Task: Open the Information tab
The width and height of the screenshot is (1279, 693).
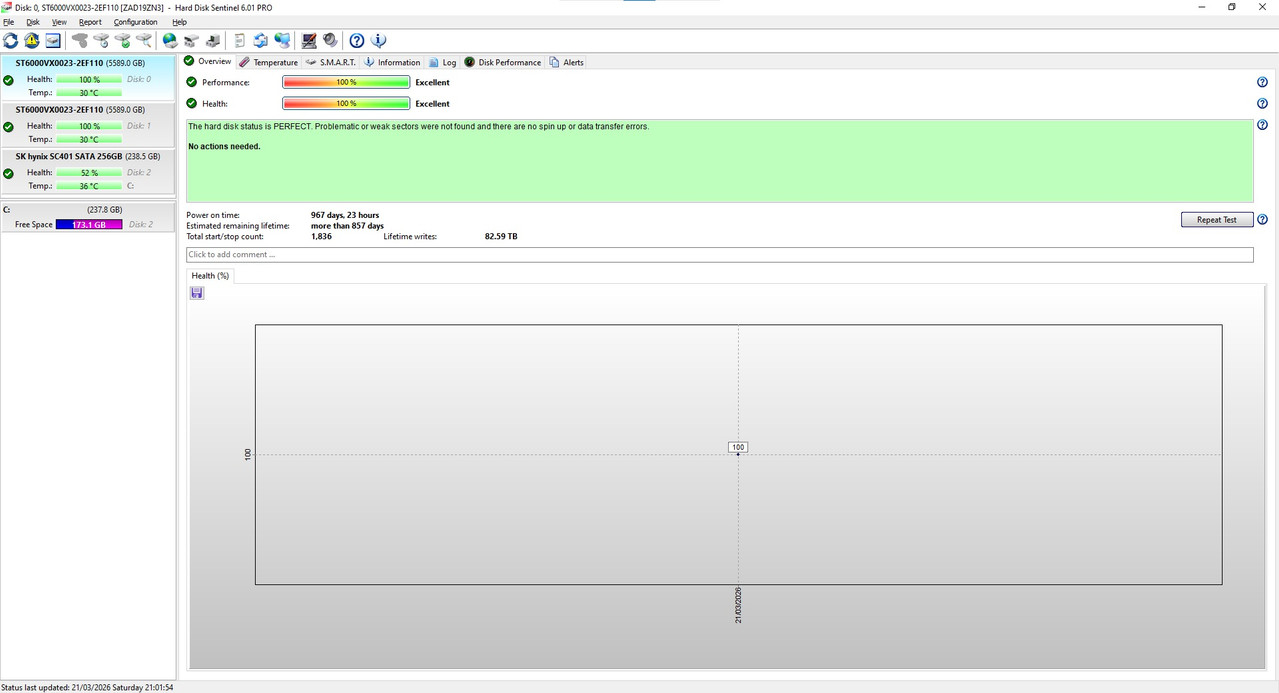Action: [x=391, y=62]
